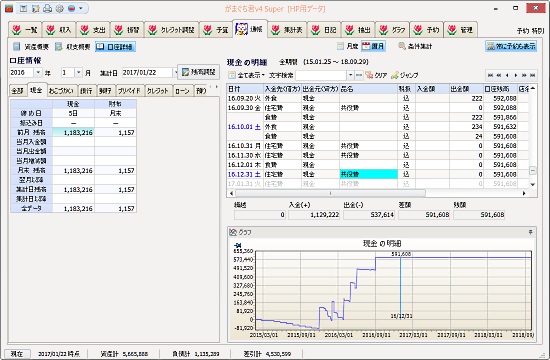Click the round red-blue quick-access icon
The width and height of the screenshot is (550, 360).
(x=71, y=8)
